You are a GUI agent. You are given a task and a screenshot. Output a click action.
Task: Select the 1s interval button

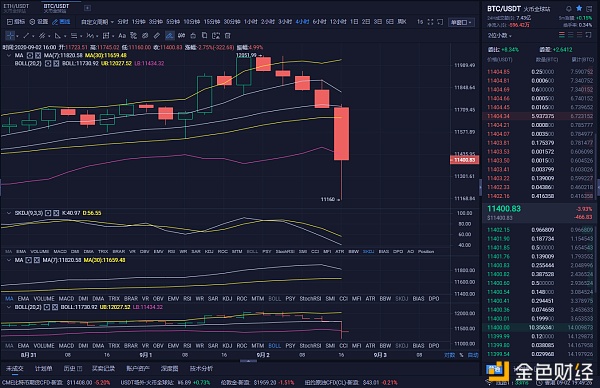pos(420,22)
